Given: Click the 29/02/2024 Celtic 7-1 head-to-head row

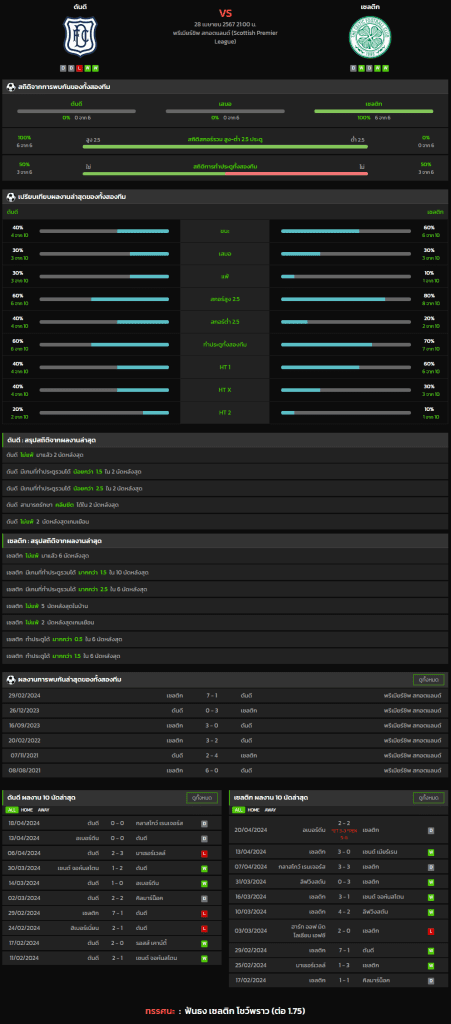Looking at the screenshot, I should (x=225, y=696).
